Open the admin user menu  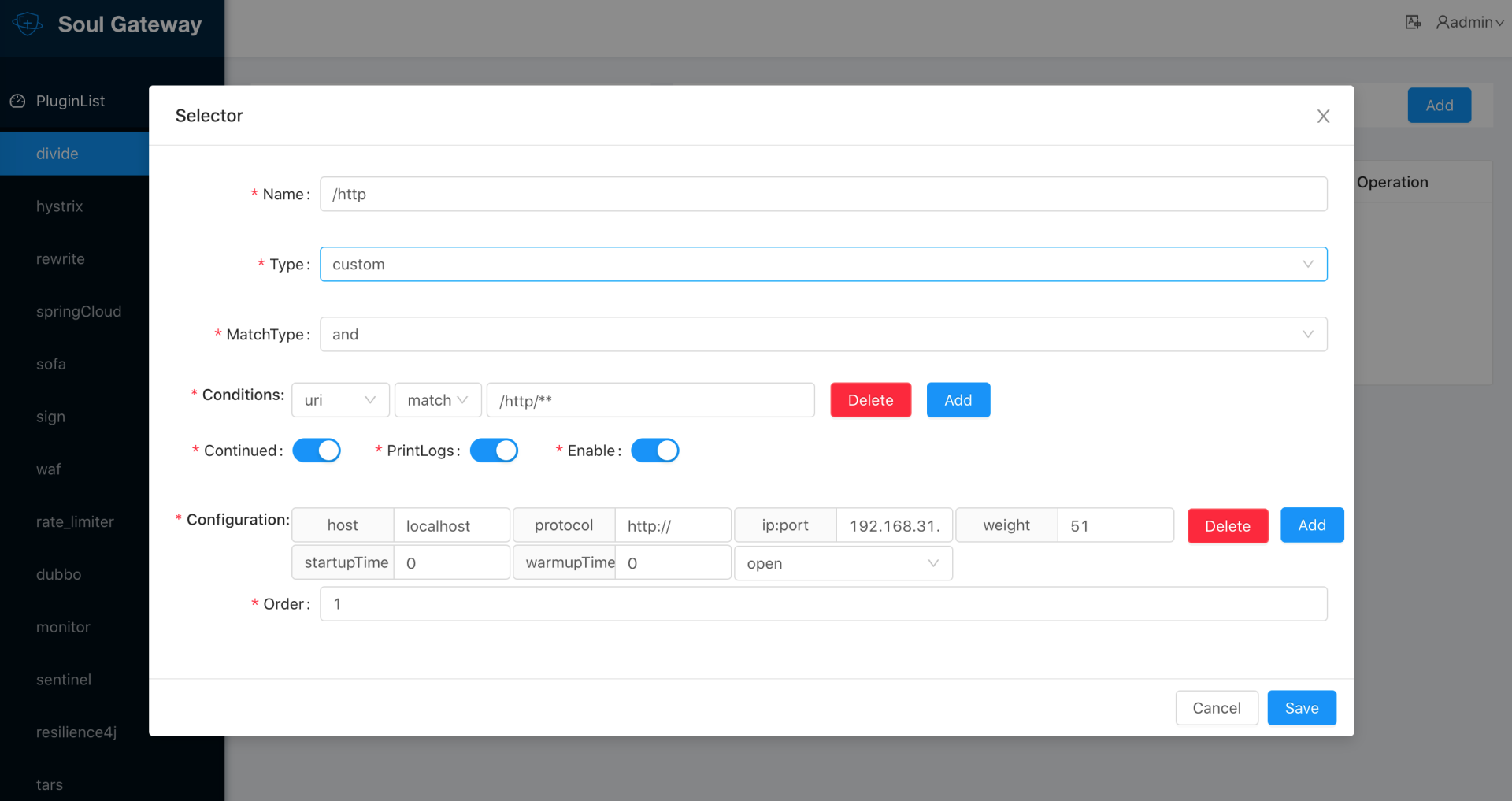(1469, 22)
